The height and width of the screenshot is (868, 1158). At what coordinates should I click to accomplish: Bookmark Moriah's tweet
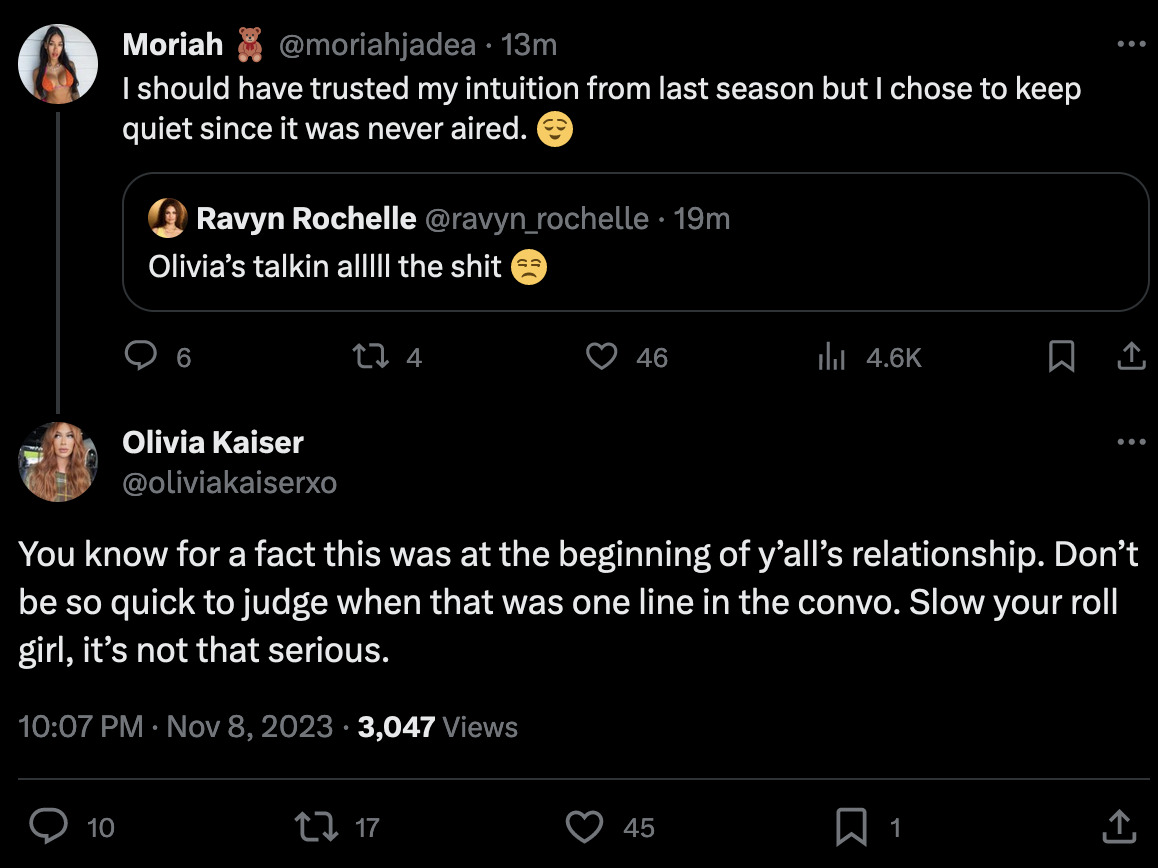(1061, 356)
